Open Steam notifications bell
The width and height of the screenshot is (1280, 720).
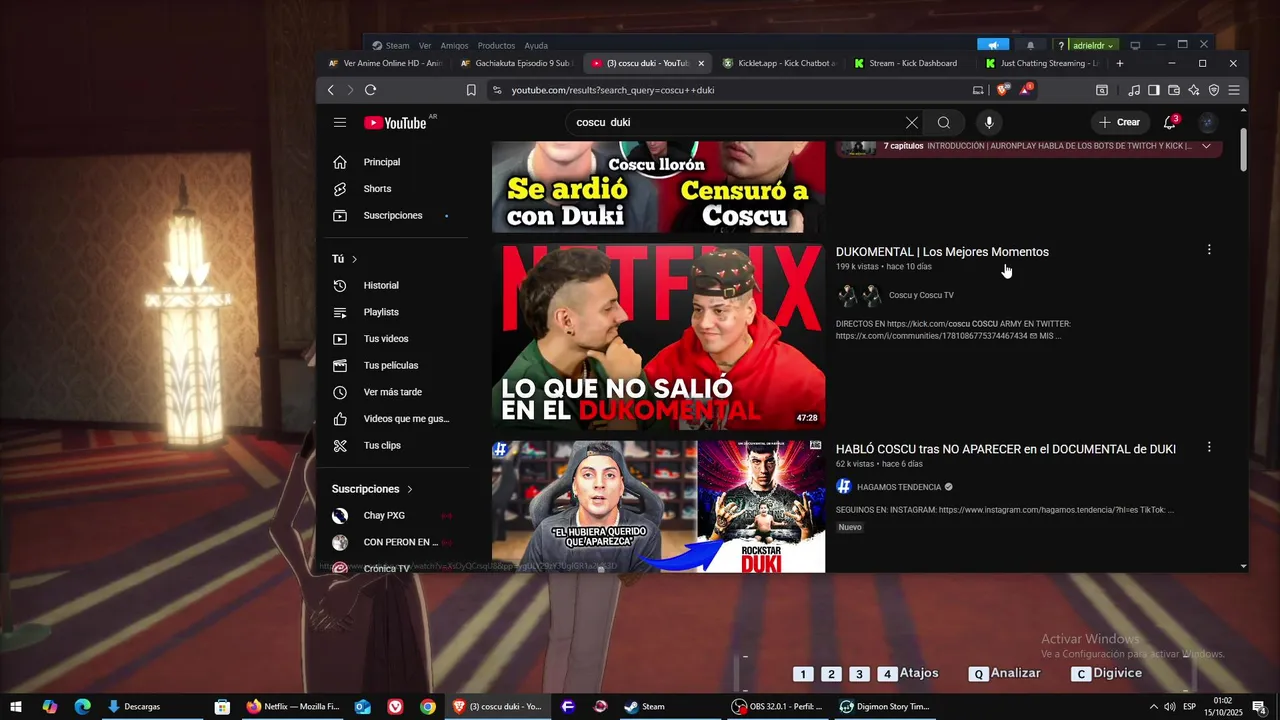click(1031, 45)
